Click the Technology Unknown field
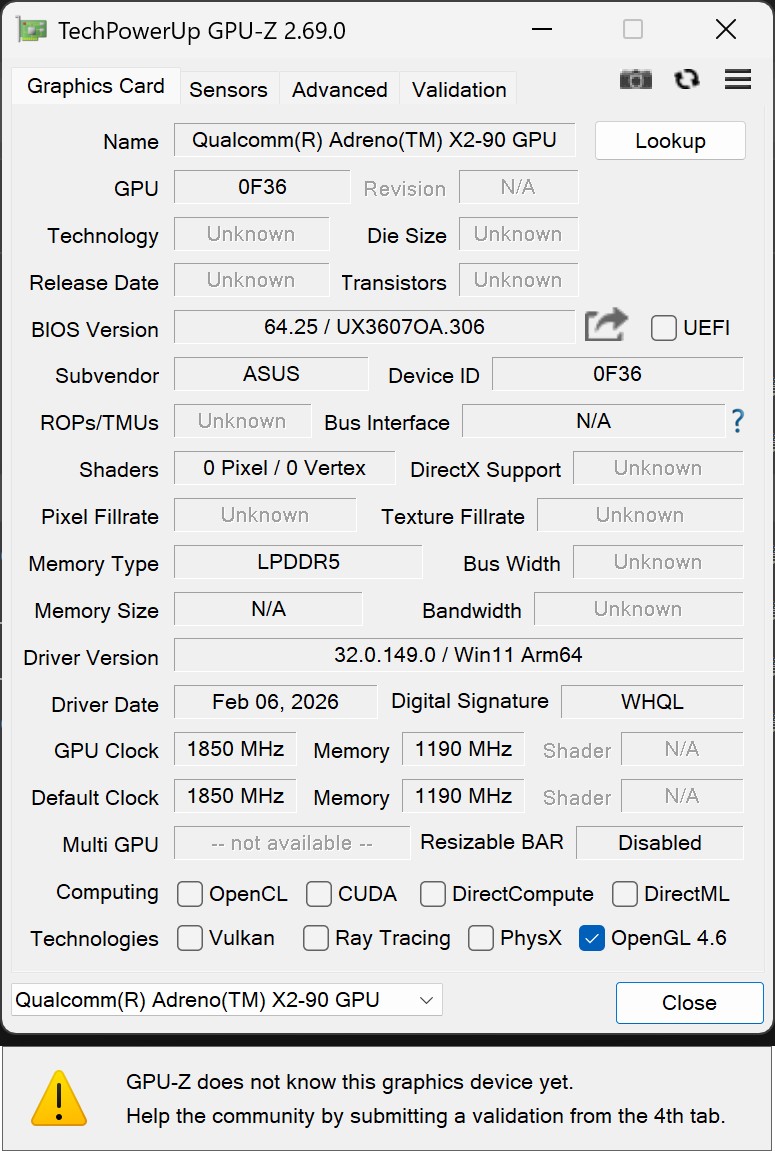775x1151 pixels. pos(251,234)
